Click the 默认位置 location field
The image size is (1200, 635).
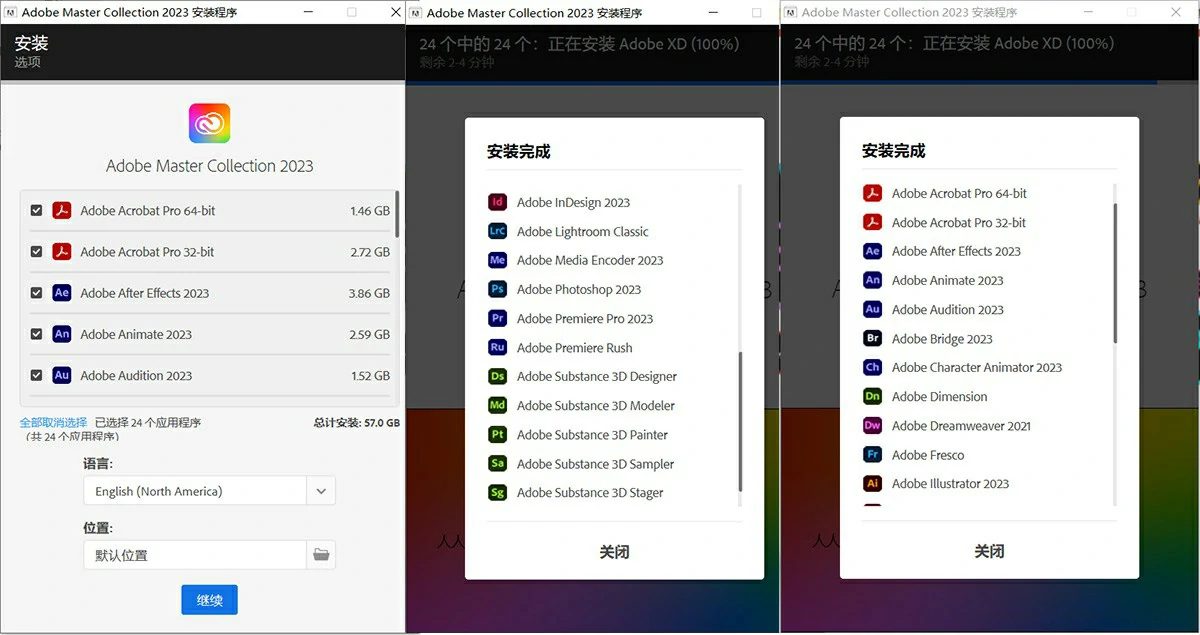(x=194, y=554)
